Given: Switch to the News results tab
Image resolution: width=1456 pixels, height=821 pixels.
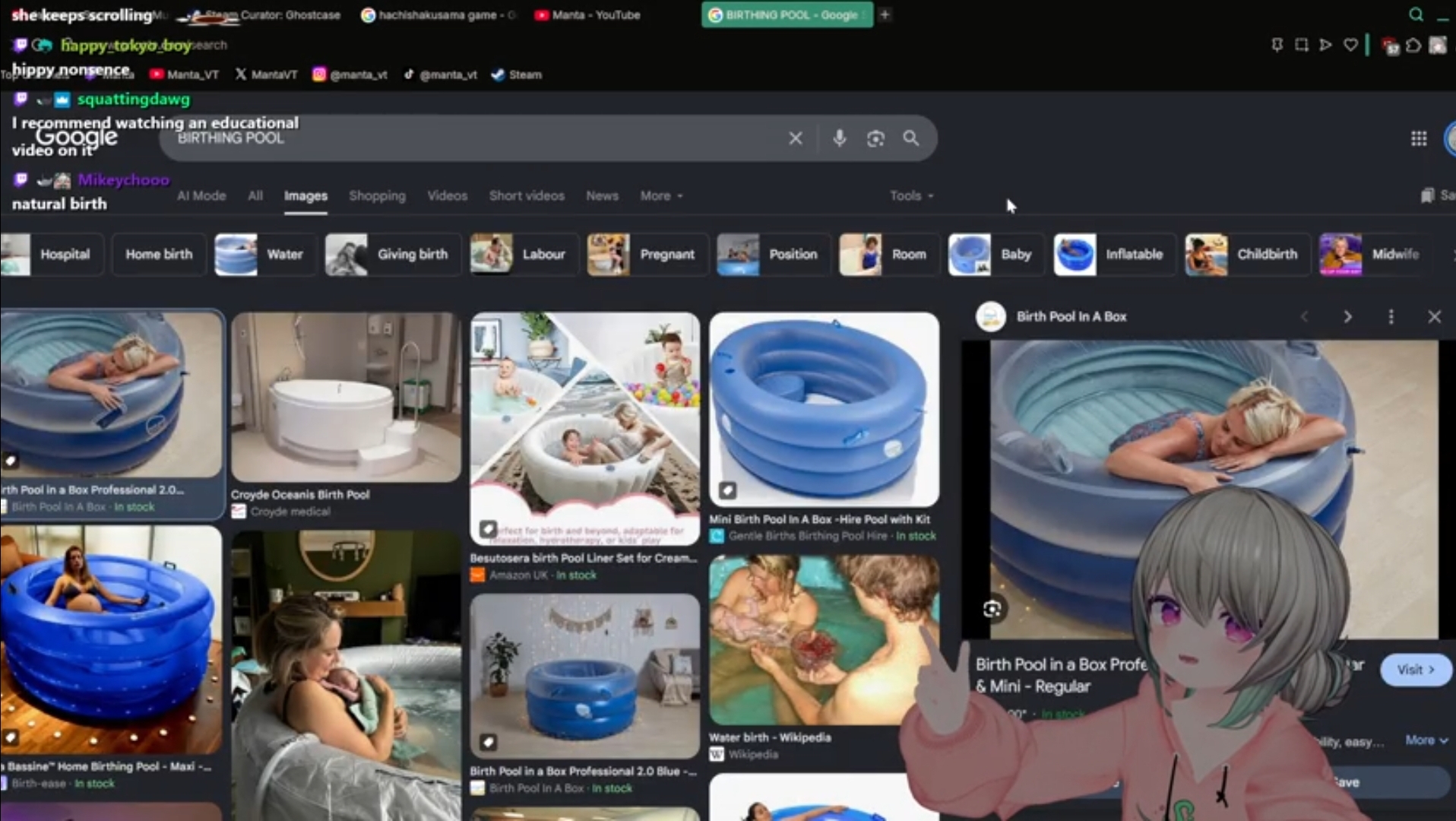Looking at the screenshot, I should (602, 195).
